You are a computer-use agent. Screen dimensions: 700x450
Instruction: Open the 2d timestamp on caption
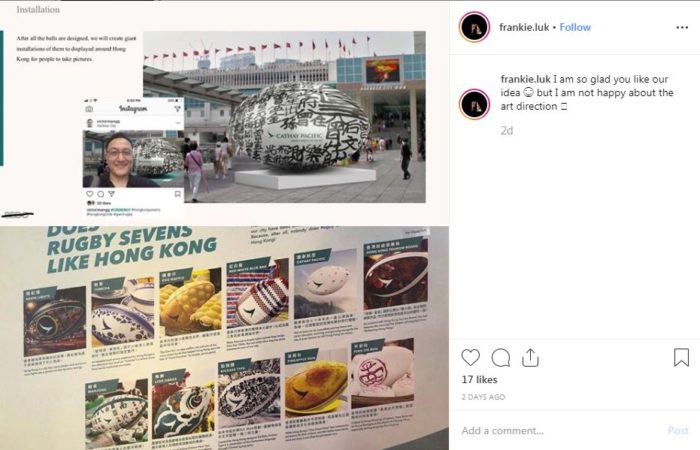point(507,131)
